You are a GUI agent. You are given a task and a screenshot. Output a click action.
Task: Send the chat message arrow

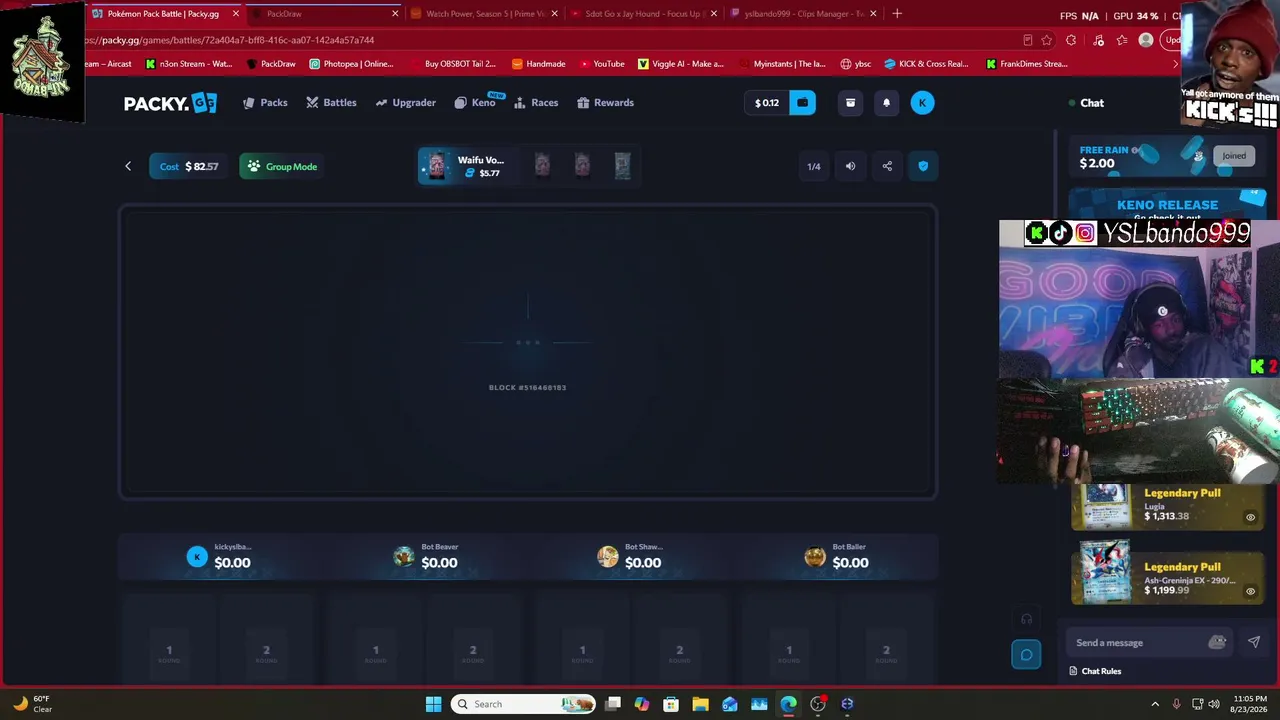[1254, 643]
